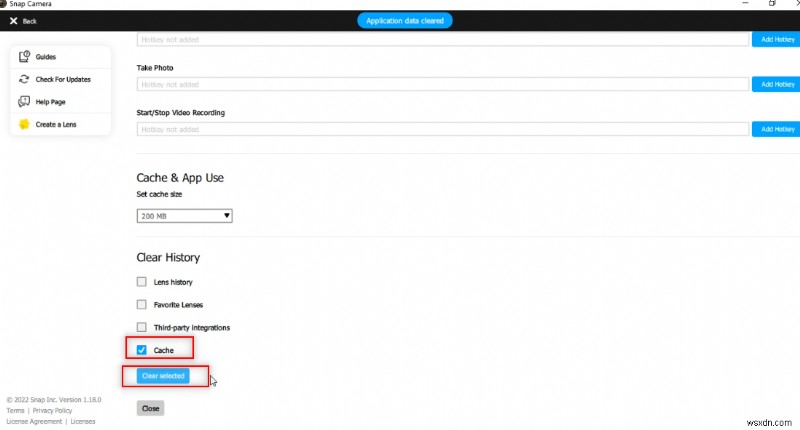
Task: Open the Licenses link
Action: pos(83,421)
